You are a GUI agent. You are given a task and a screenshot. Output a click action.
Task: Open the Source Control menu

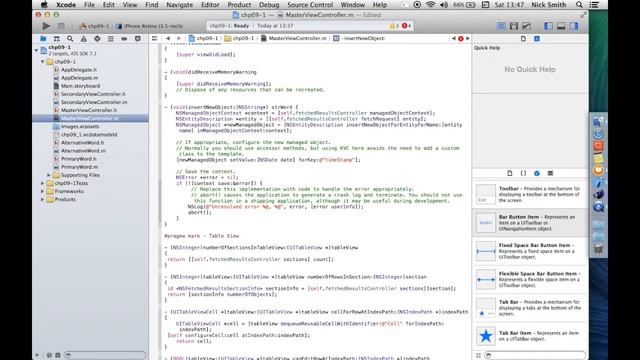click(310, 5)
